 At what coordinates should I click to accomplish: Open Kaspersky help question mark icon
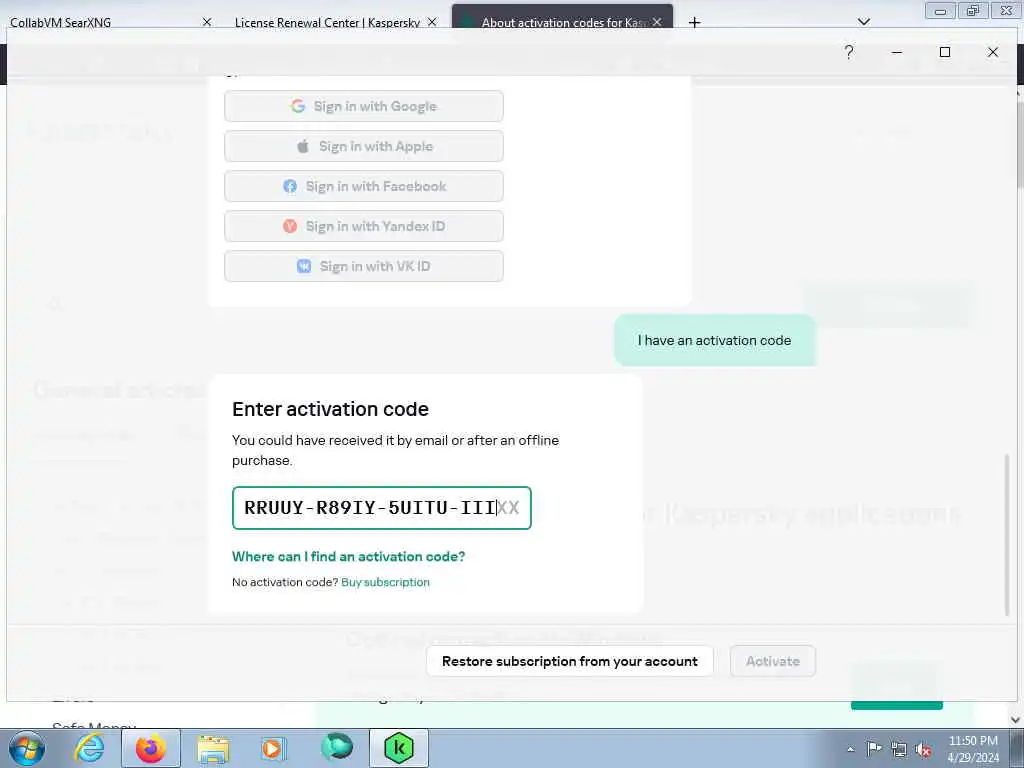(848, 52)
